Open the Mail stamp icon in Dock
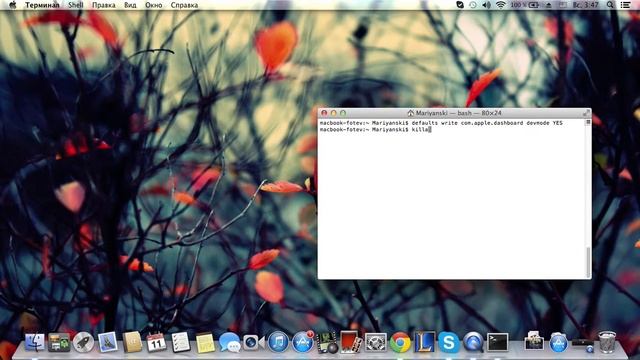Viewport: 640px width, 360px height. pyautogui.click(x=108, y=342)
